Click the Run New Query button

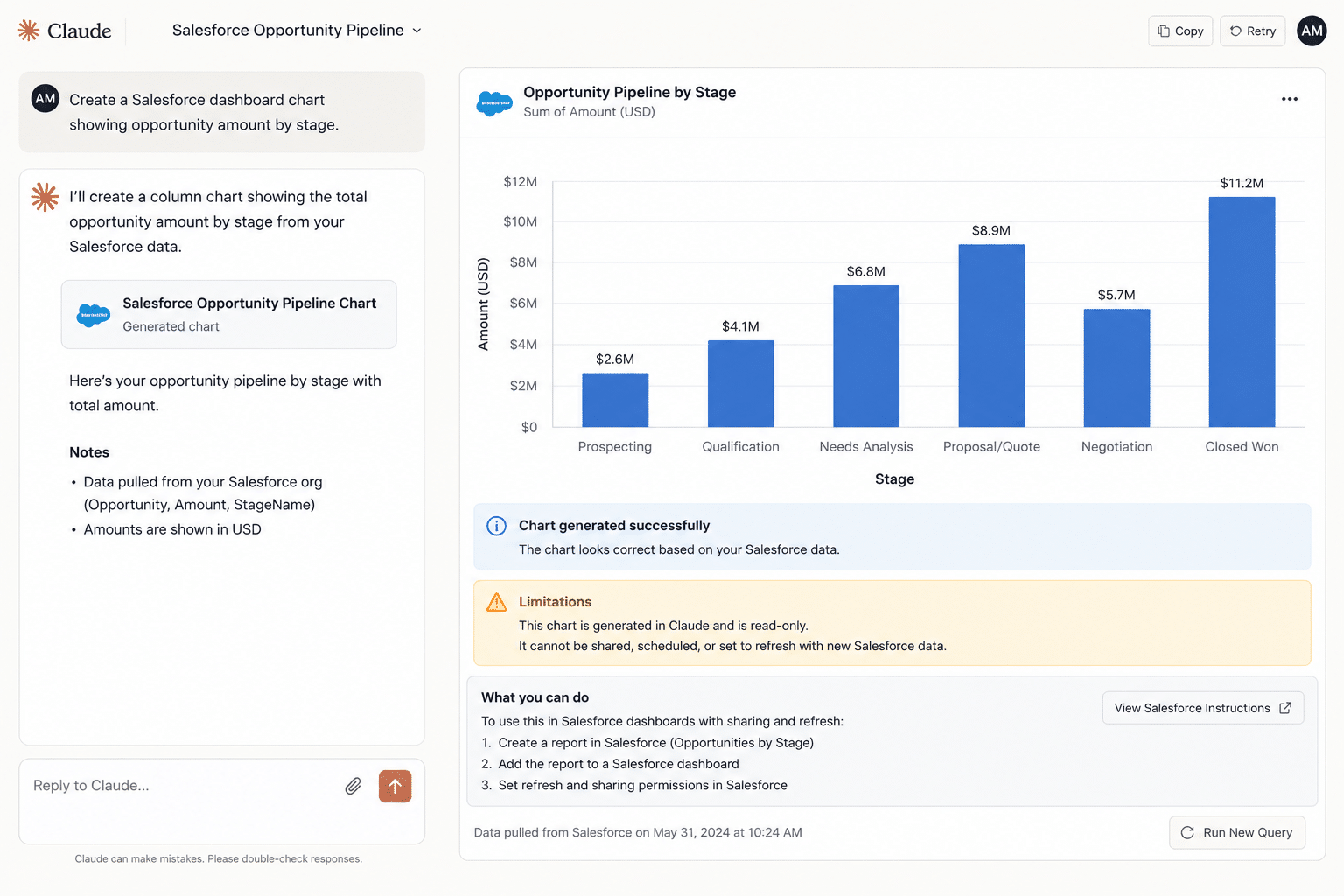[x=1237, y=832]
